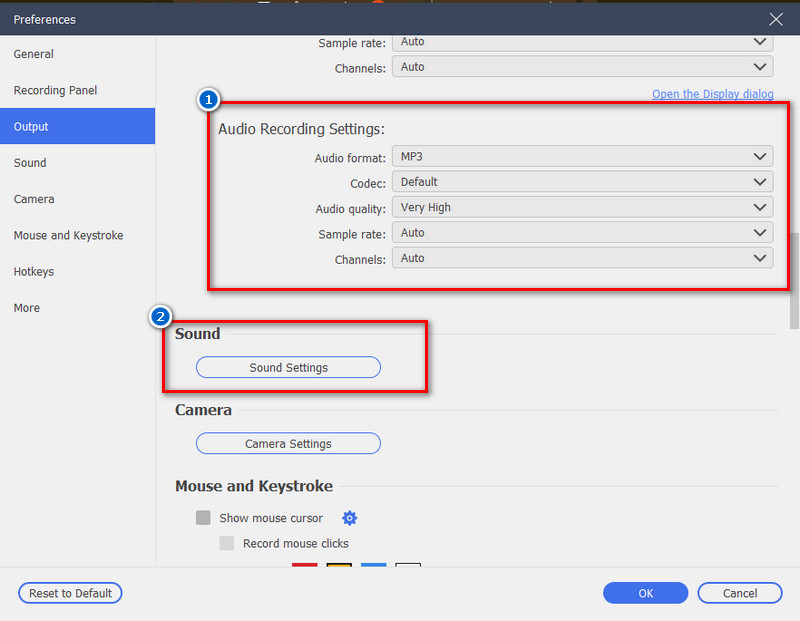Expand the Codec Default dropdown
Image resolution: width=800 pixels, height=621 pixels.
click(x=582, y=182)
